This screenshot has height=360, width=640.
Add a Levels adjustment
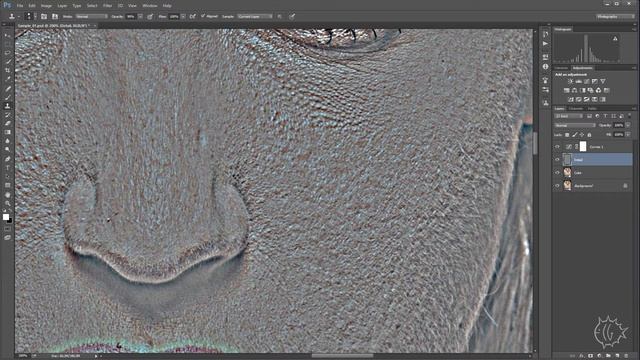click(x=578, y=81)
